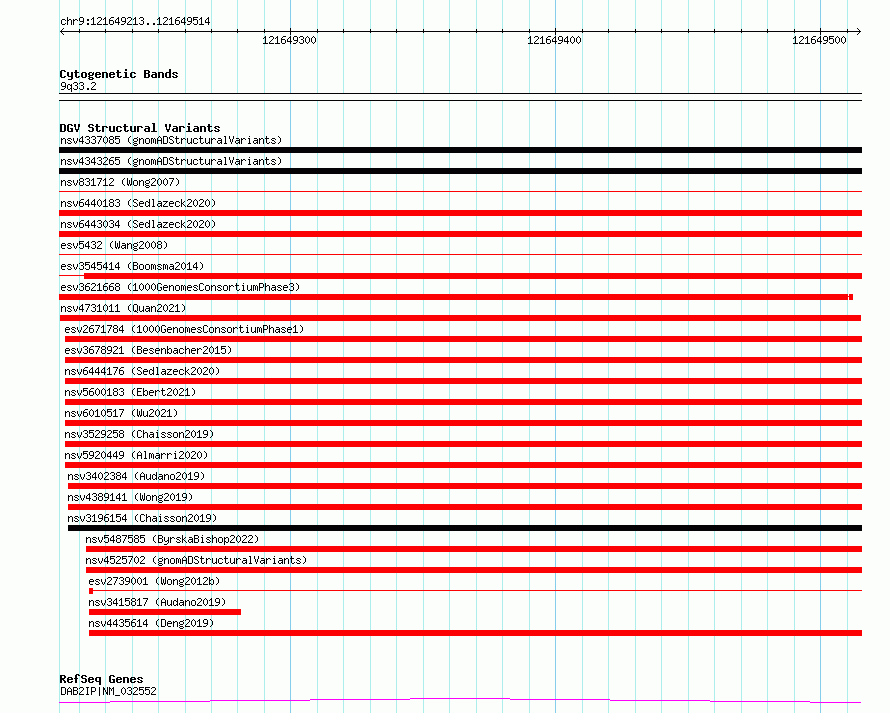This screenshot has height=713, width=890.
Task: Select variant esv5432 (Wang2008)
Action: pos(114,245)
